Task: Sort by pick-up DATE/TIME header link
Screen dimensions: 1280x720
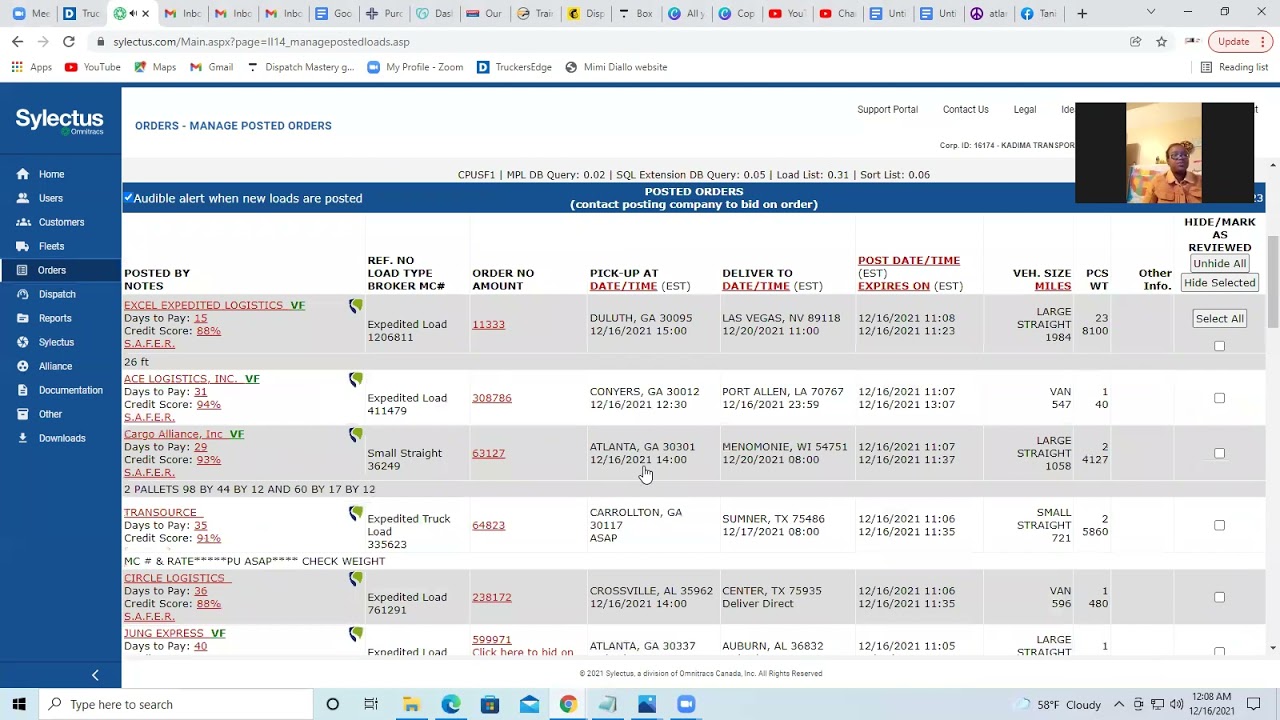Action: tap(623, 286)
